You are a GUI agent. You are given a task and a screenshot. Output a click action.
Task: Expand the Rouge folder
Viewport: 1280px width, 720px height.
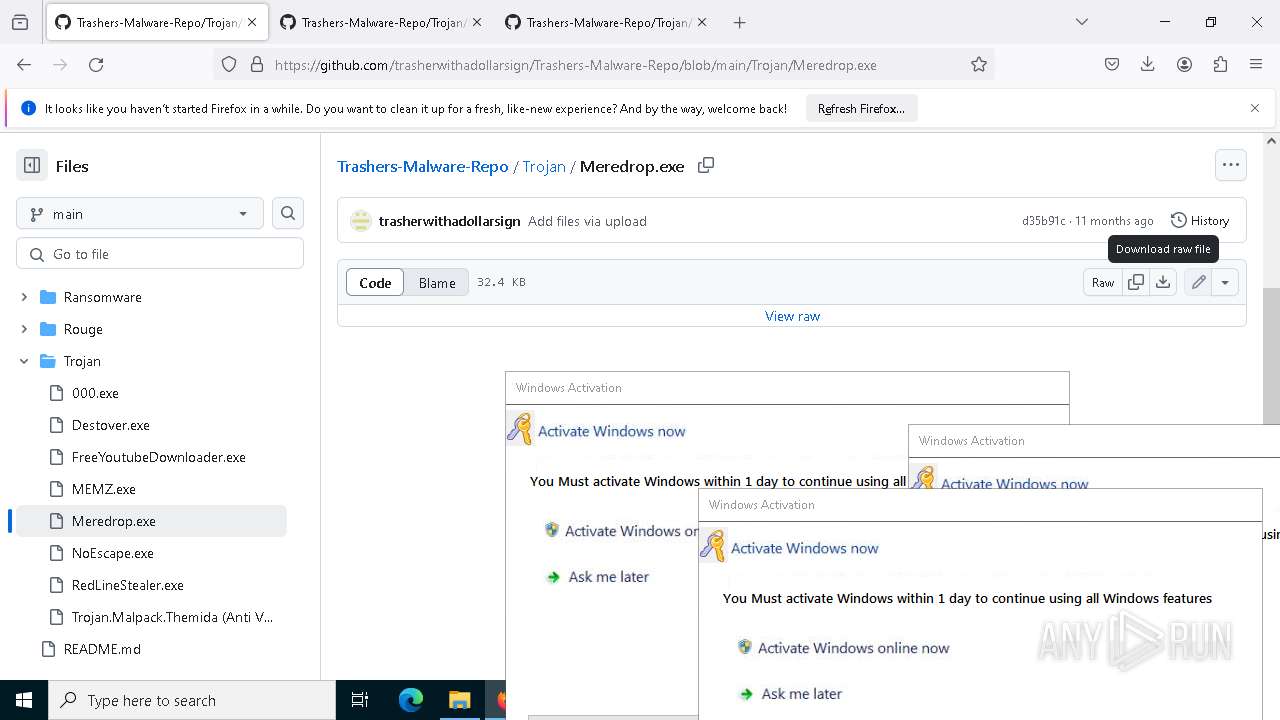tap(24, 329)
